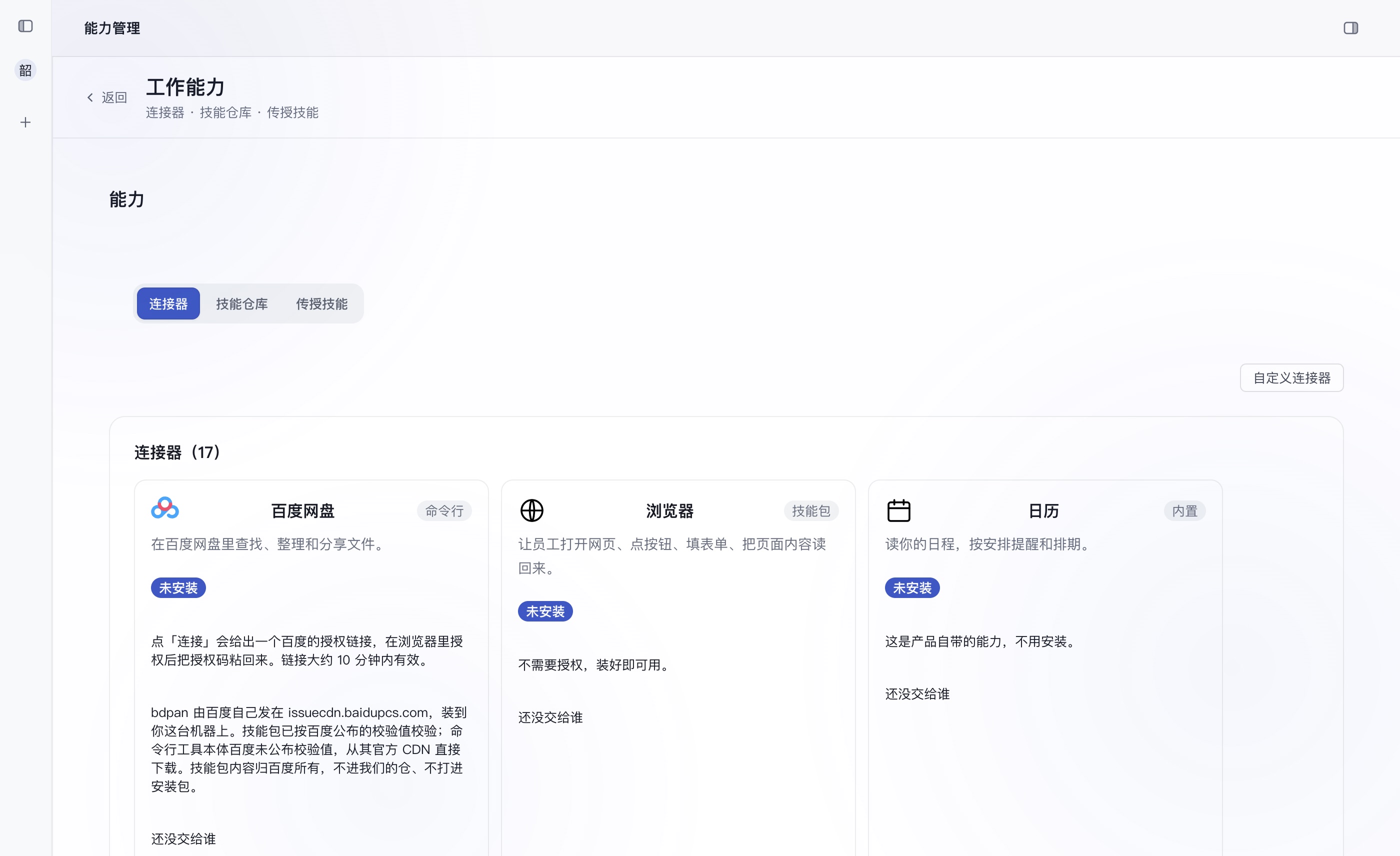
Task: Click the 百度网盘 cloud logo icon
Action: point(165,508)
